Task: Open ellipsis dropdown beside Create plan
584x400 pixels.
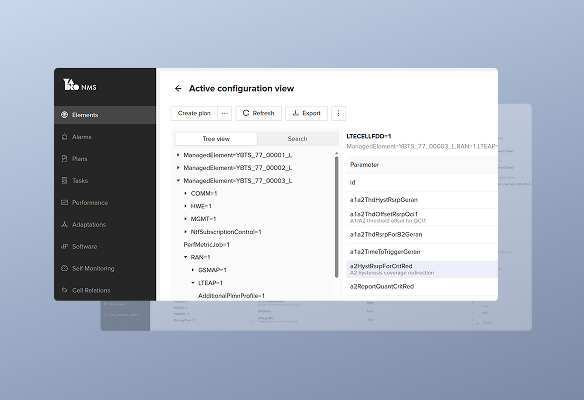Action: click(225, 113)
